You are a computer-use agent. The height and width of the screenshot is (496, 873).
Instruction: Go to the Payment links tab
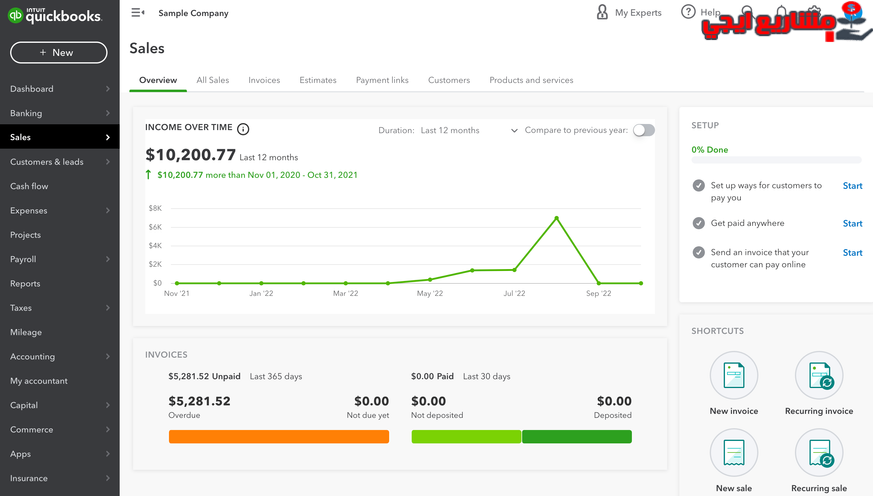[382, 80]
